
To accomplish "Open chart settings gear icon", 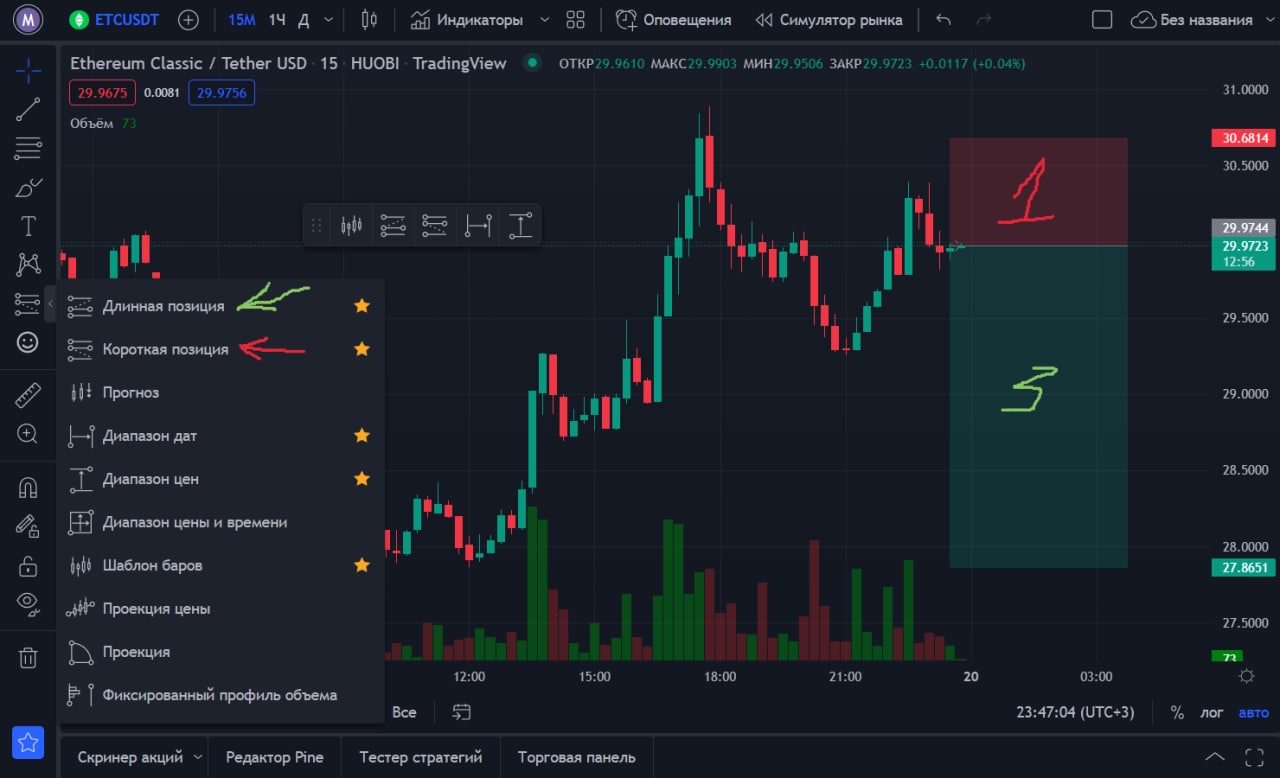I will click(x=1246, y=676).
